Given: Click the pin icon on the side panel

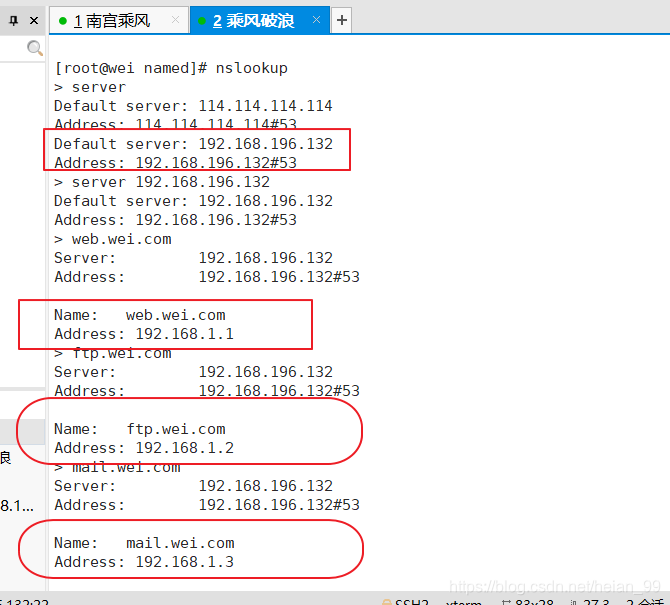Looking at the screenshot, I should pos(13,20).
